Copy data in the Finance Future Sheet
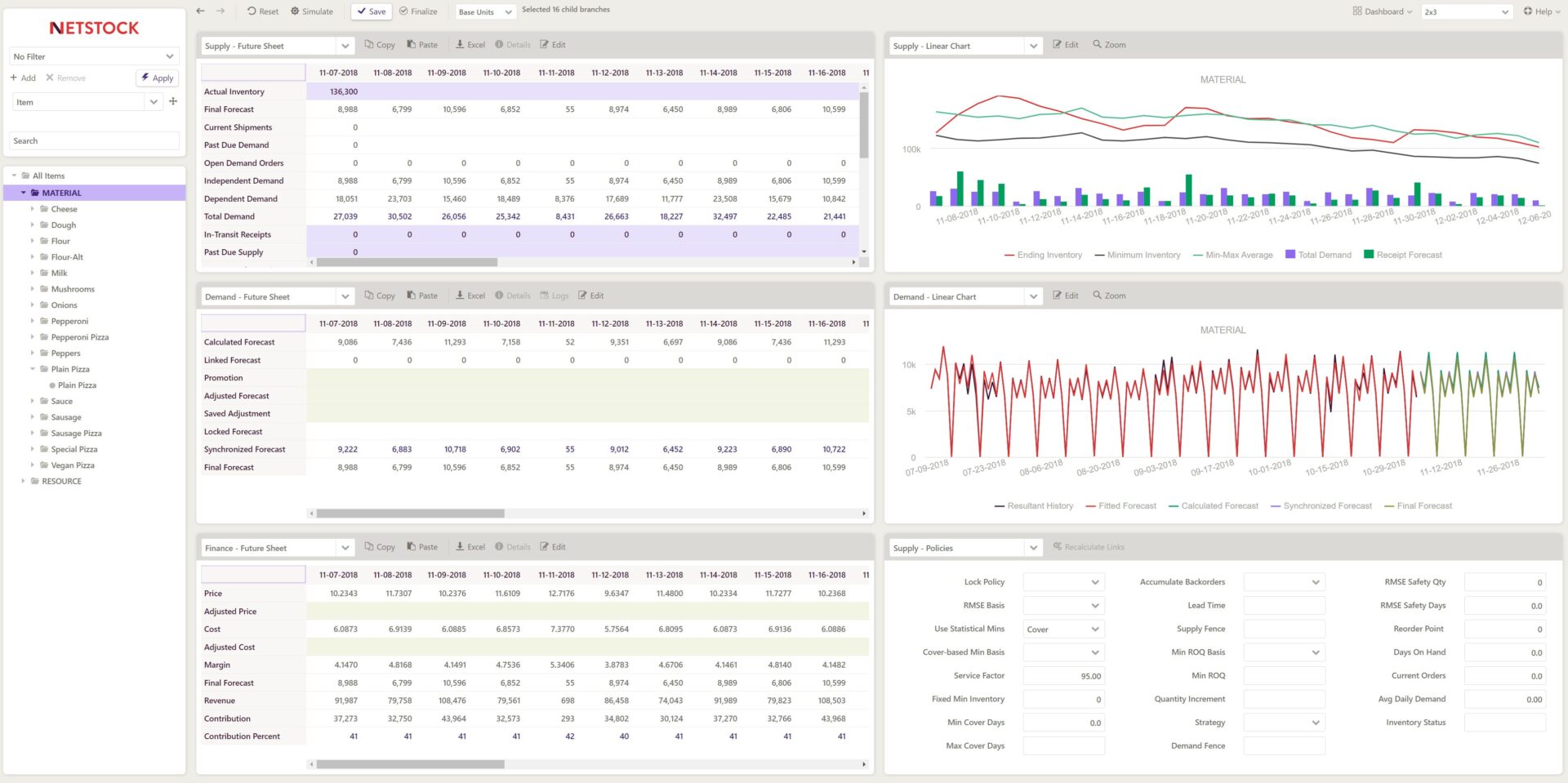 (x=380, y=547)
